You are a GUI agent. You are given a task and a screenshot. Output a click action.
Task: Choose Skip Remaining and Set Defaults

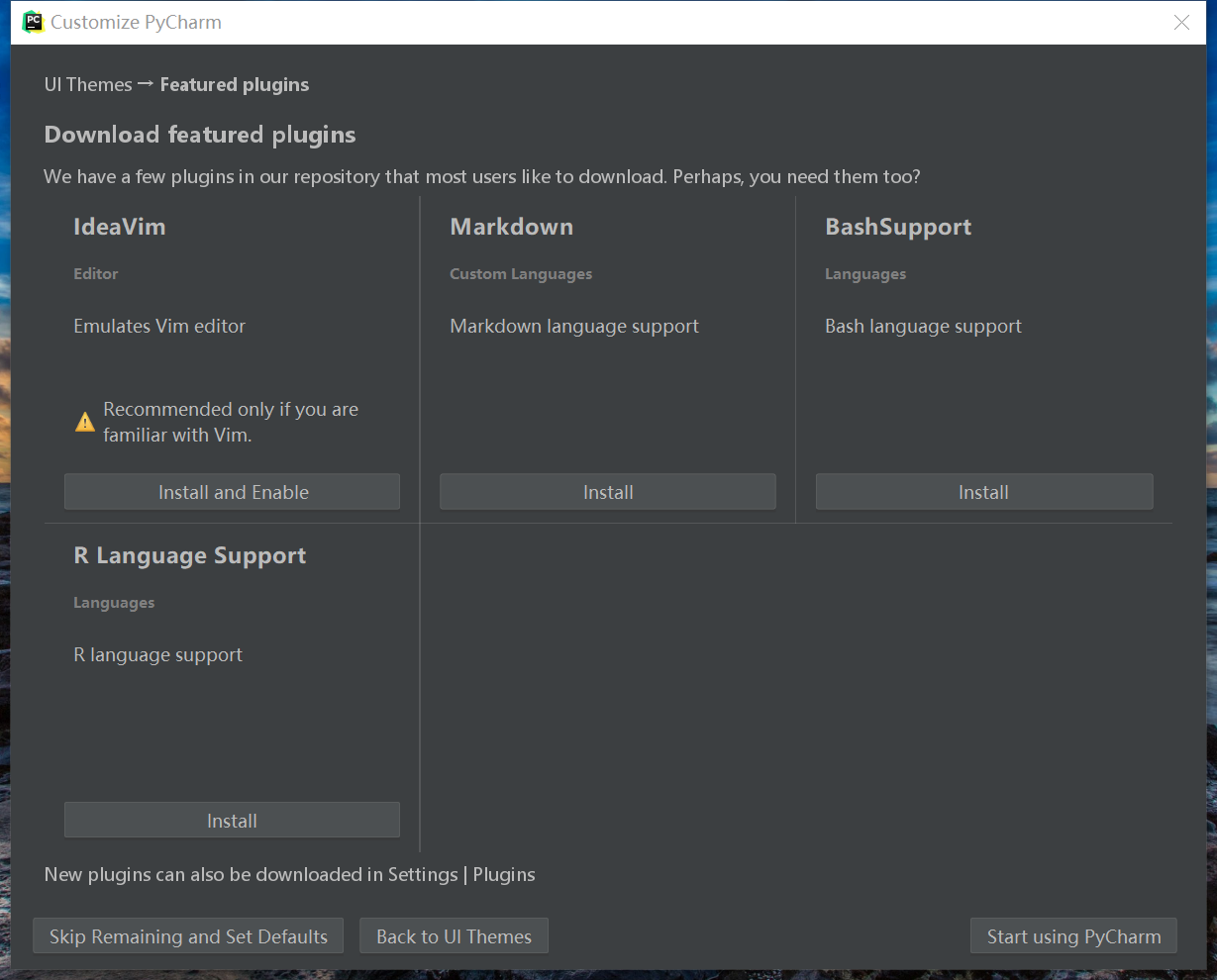188,936
